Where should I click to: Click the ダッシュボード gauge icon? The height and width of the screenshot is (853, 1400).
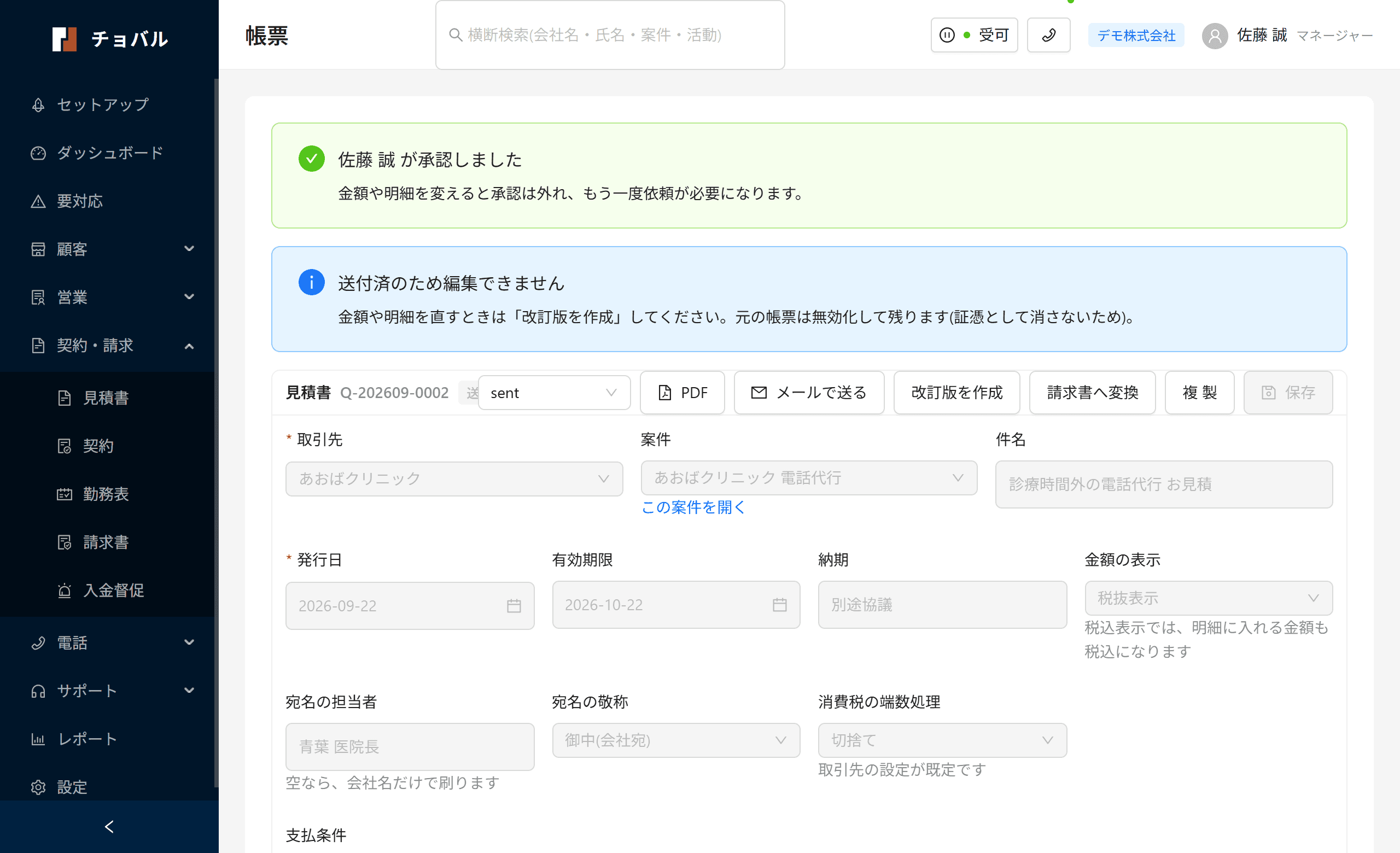coord(38,153)
